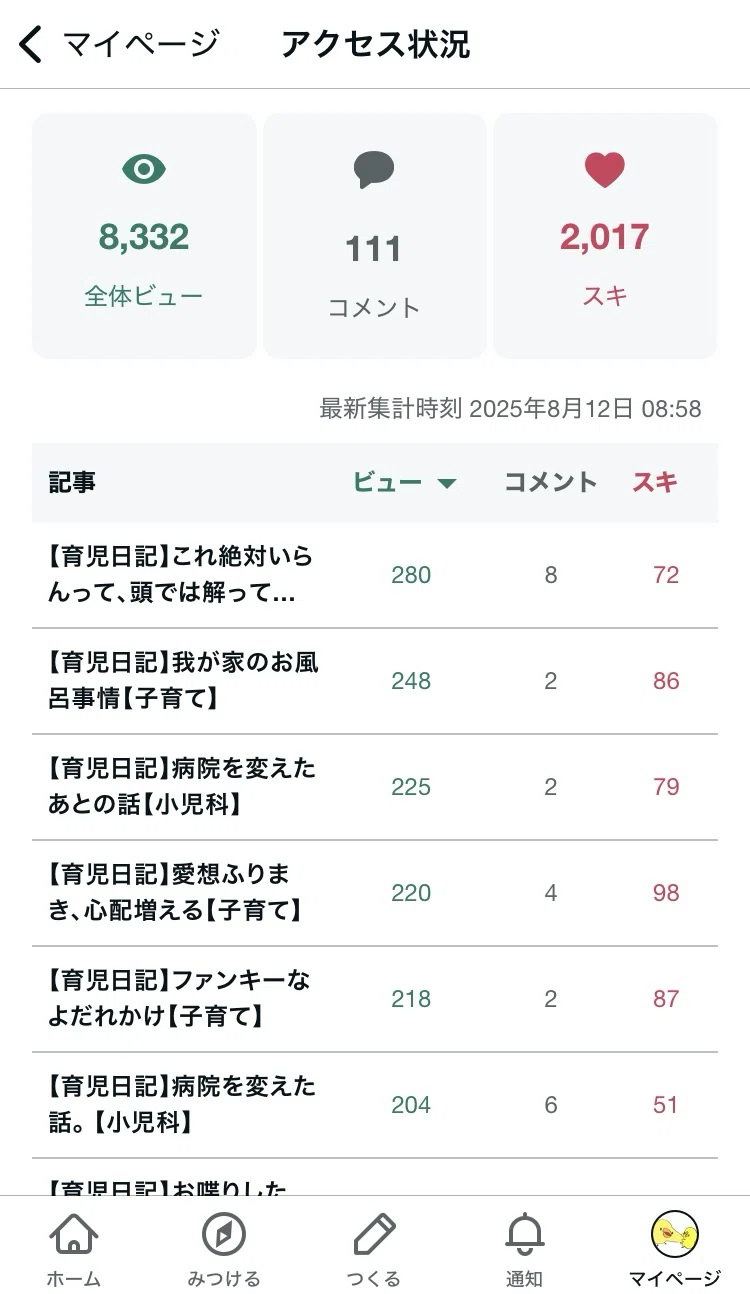The height and width of the screenshot is (1294, 750).
Task: Open article 病院を変えたあとの話【小児科】
Action: (x=374, y=787)
